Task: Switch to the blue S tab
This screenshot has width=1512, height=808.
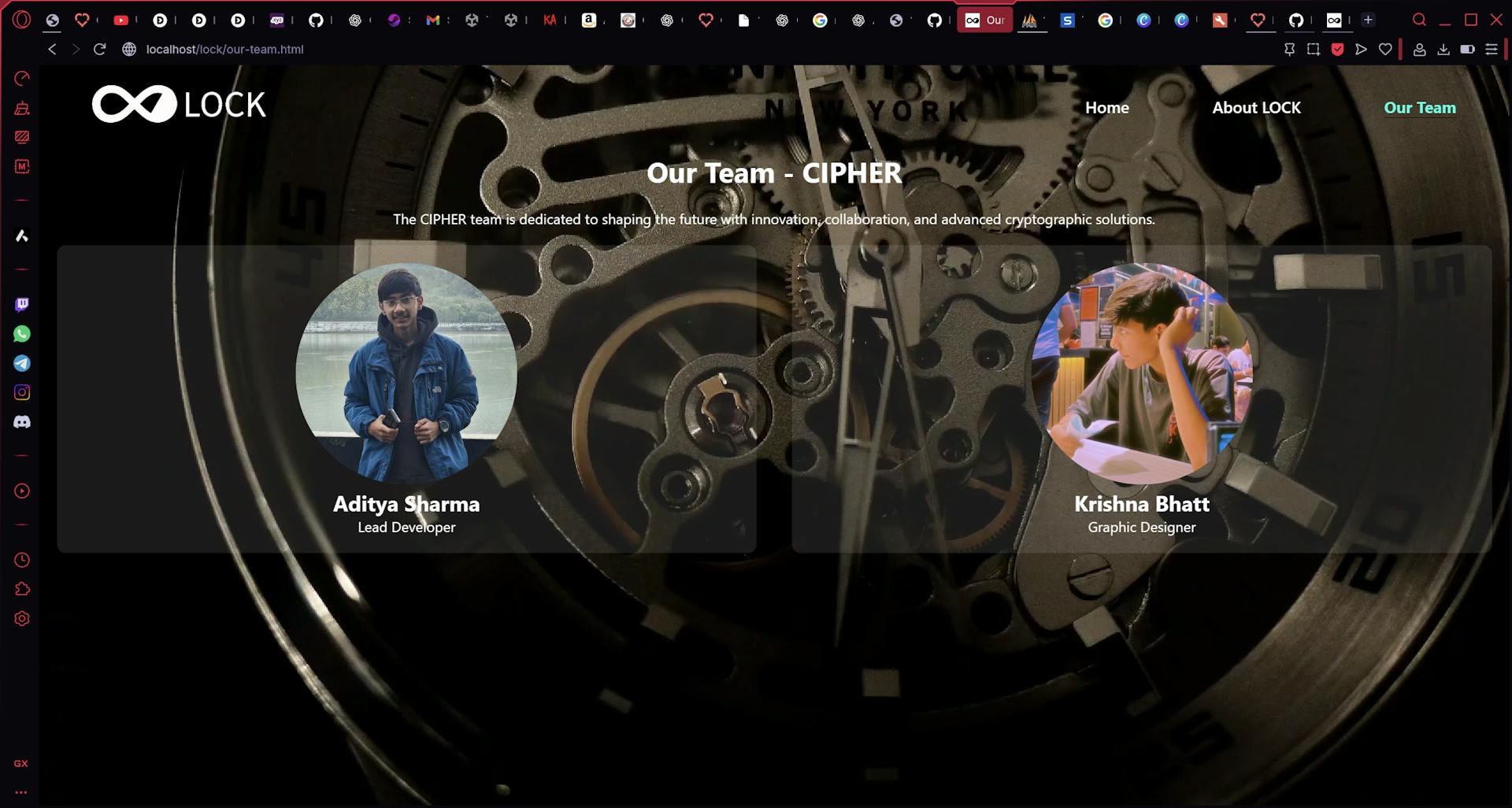Action: pos(1067,20)
